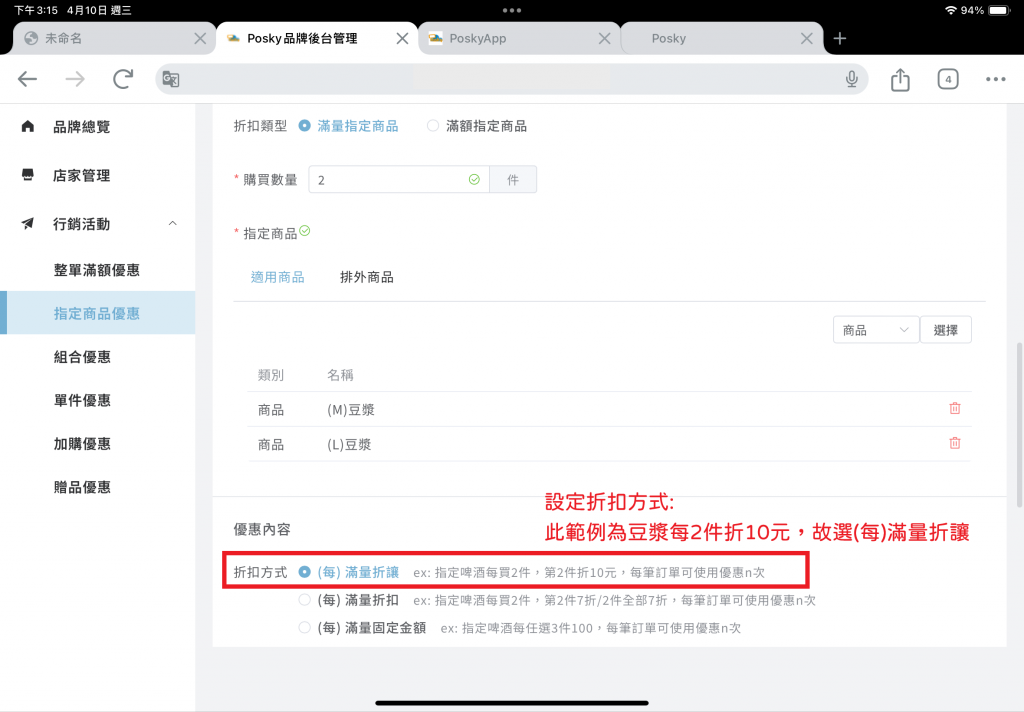Select 滿額指定商品 discount type
The width and height of the screenshot is (1024, 712).
tap(477, 126)
